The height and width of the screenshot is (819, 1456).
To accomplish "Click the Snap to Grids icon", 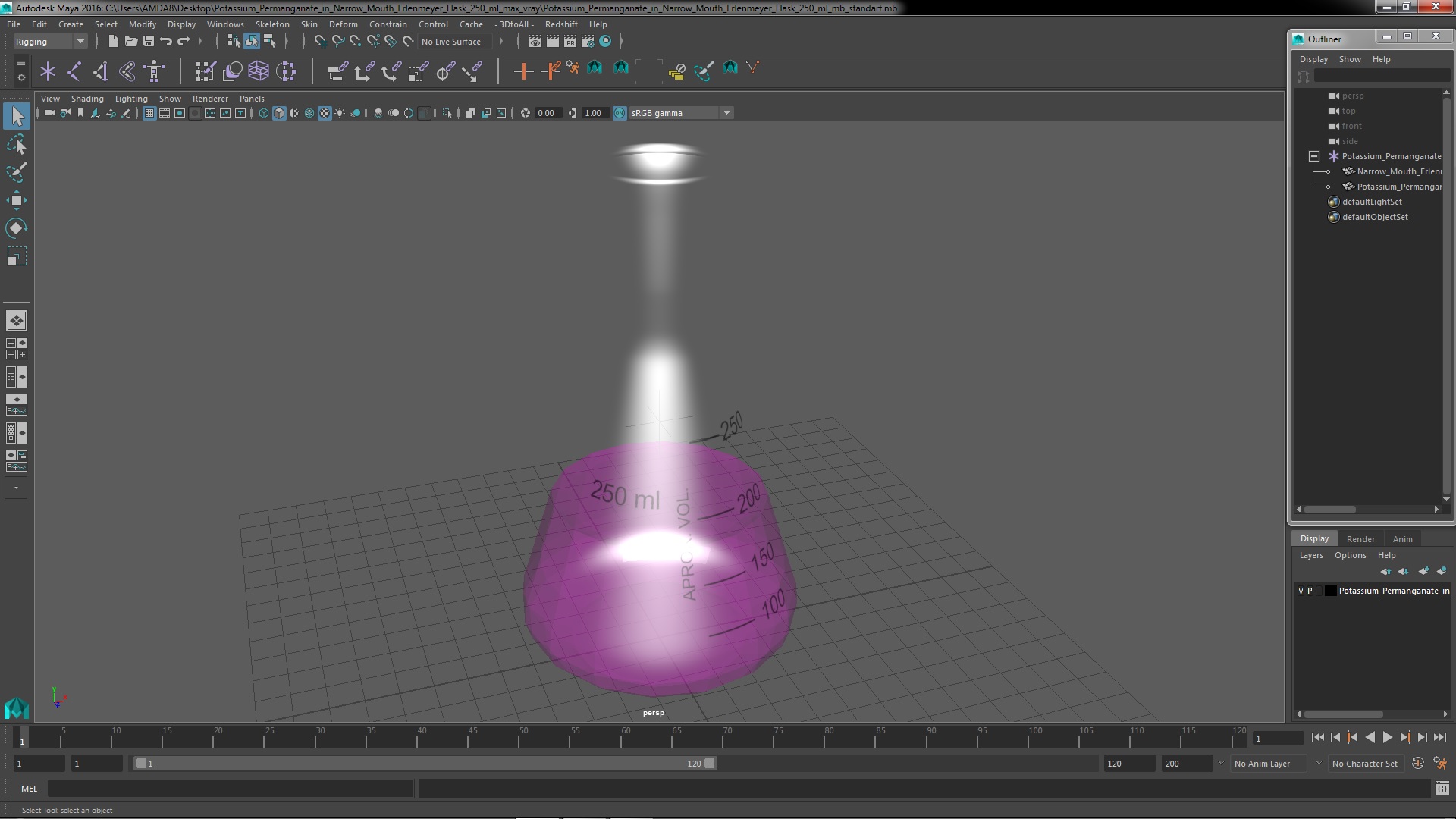I will click(321, 41).
